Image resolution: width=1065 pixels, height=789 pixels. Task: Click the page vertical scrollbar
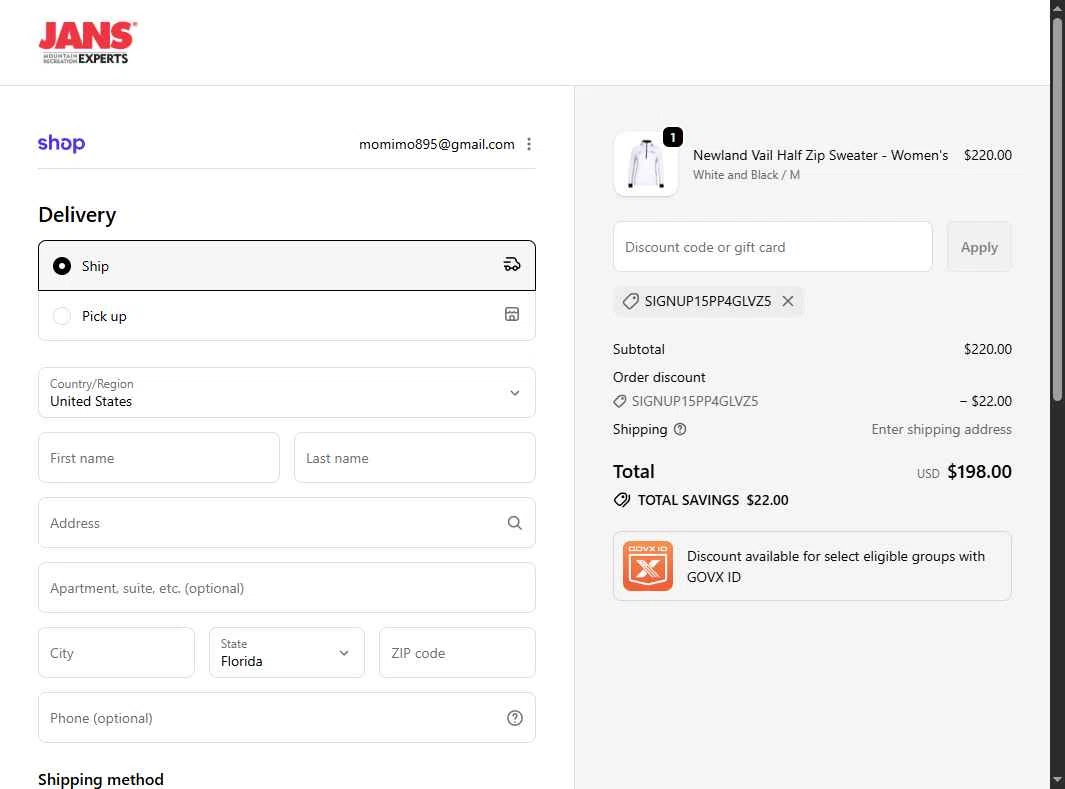(1058, 210)
